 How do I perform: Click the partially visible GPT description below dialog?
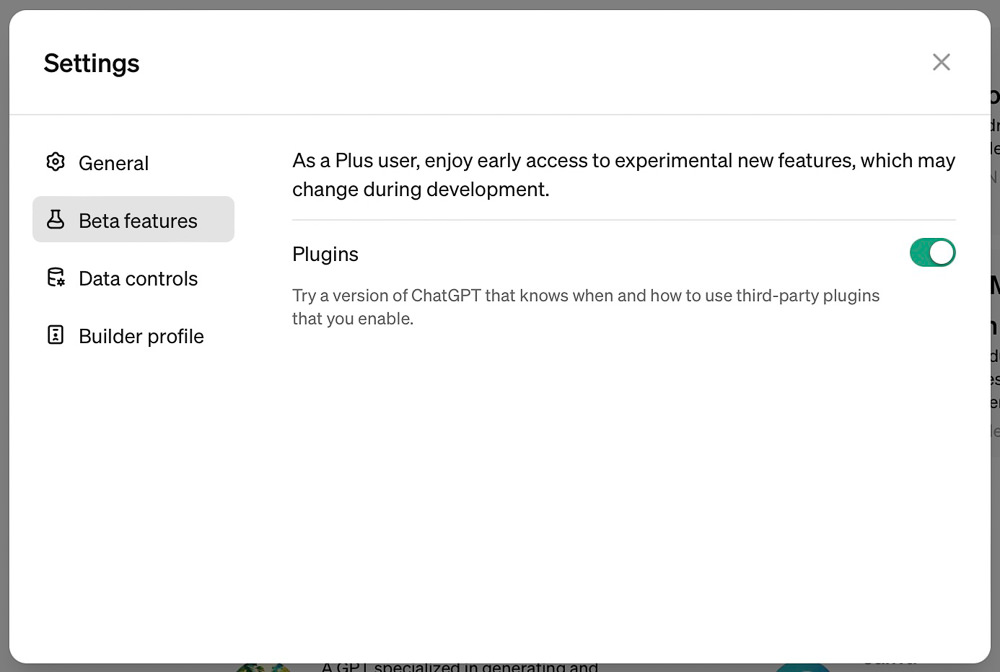(x=459, y=667)
